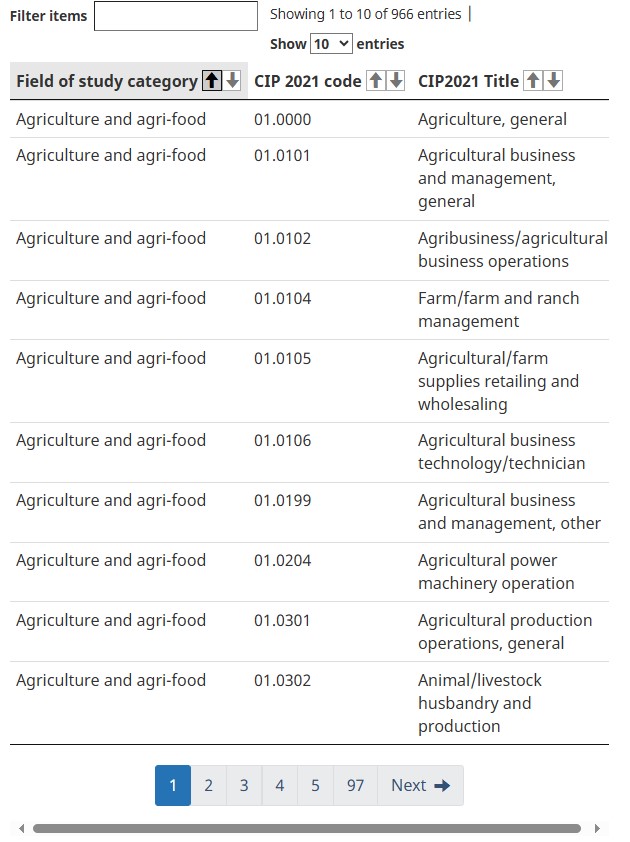630x842 pixels.
Task: Sort Field of study category descending
Action: (232, 81)
